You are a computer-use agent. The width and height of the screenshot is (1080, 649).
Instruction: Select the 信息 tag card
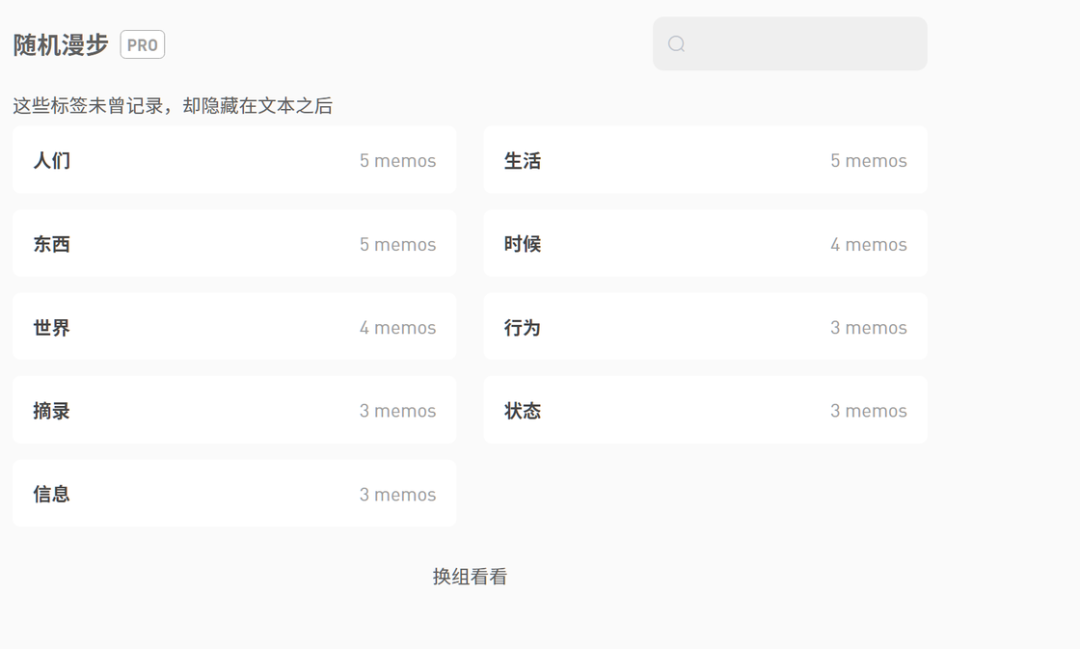(x=234, y=493)
